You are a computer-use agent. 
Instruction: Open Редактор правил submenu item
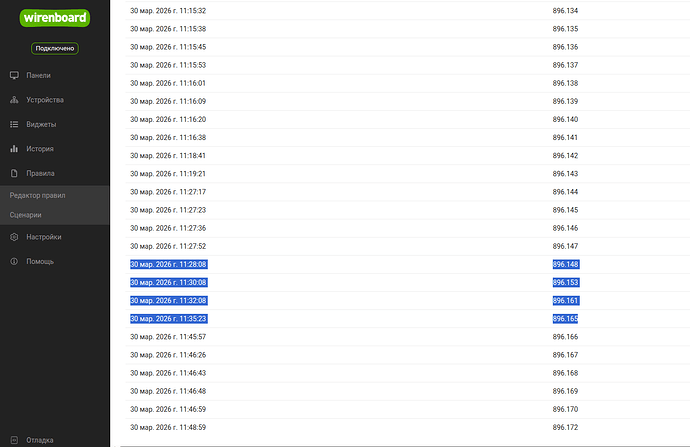38,195
